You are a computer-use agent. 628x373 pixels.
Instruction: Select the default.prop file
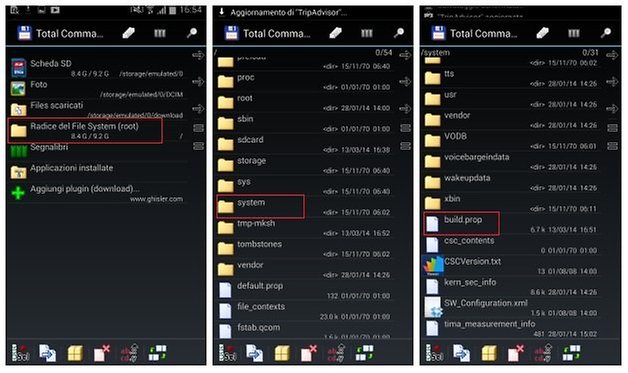(x=304, y=290)
